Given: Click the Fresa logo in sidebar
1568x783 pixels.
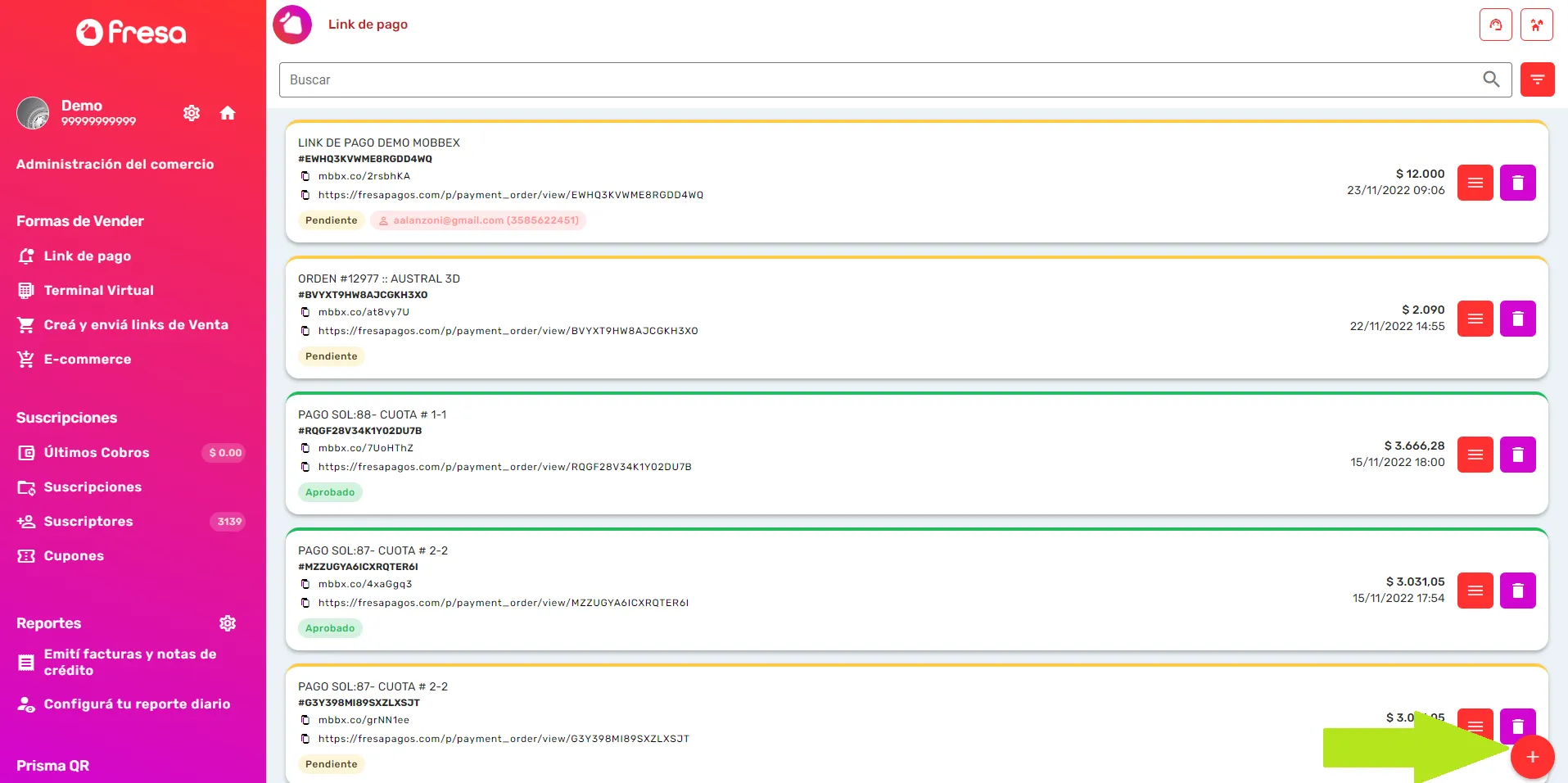Looking at the screenshot, I should click(131, 32).
